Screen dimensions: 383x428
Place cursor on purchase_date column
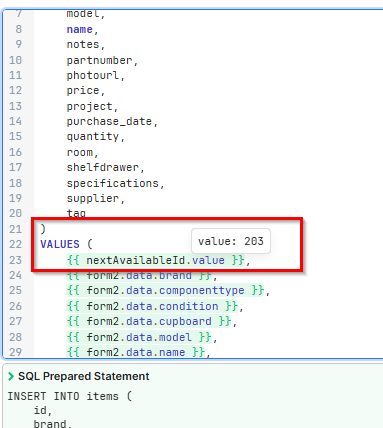(x=109, y=121)
